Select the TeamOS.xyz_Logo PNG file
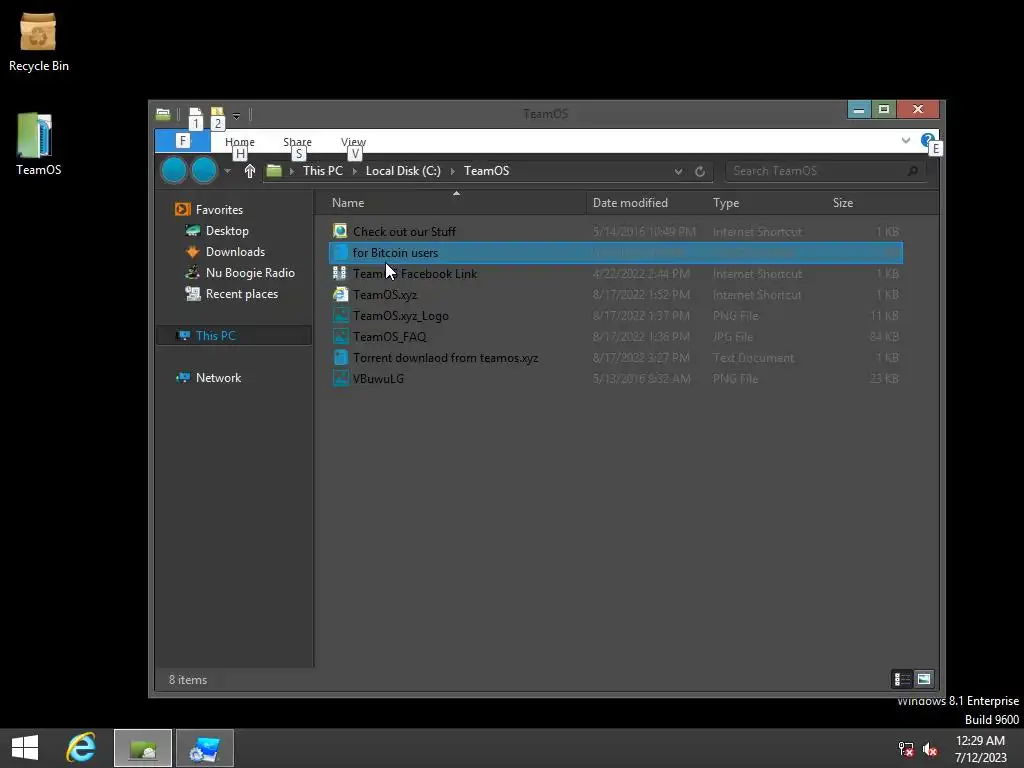Screen dimensions: 1024x768 click(x=616, y=315)
